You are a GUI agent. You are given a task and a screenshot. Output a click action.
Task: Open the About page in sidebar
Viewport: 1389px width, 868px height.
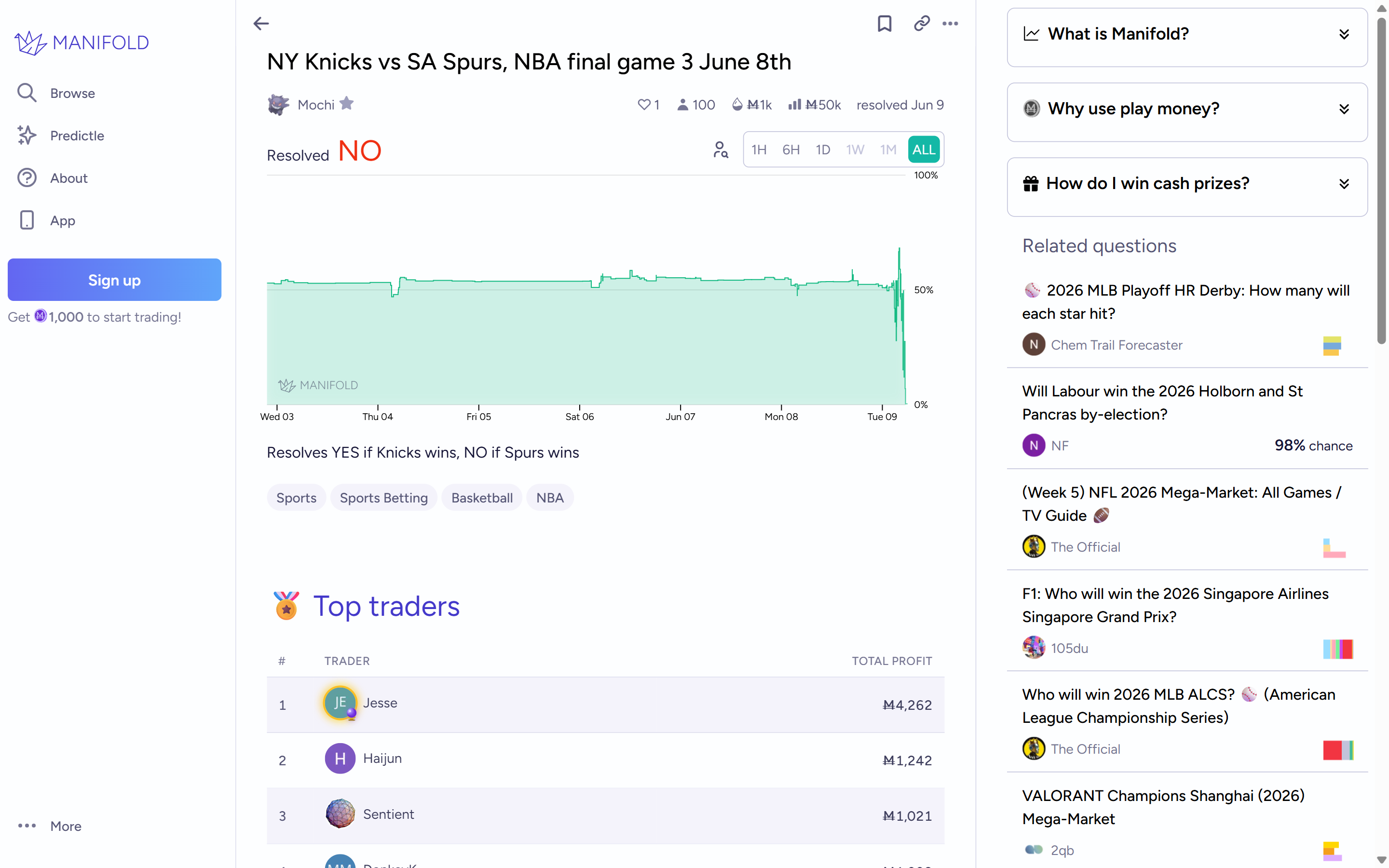(x=68, y=178)
